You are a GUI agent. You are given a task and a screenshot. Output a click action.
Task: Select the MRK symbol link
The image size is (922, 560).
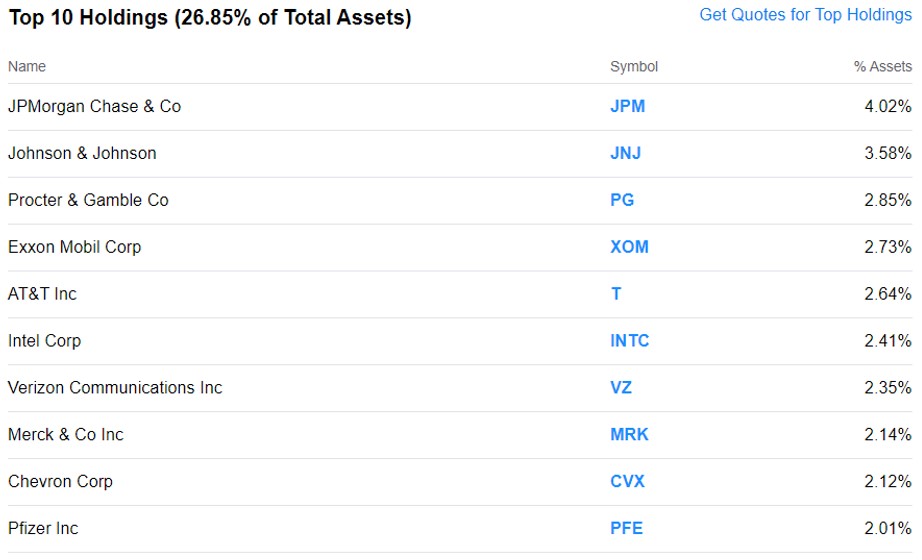[x=629, y=435]
